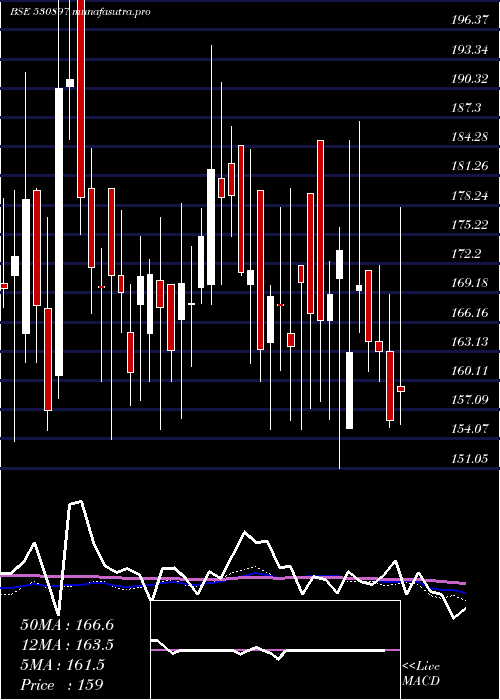This screenshot has width=500, height=700.
Task: Click the 12MA : 163.5 readout
Action: click(67, 645)
